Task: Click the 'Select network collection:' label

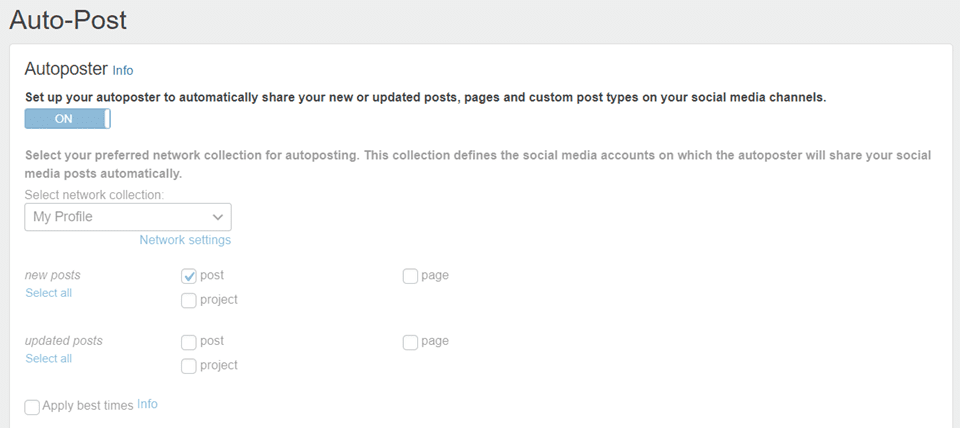Action: point(94,194)
